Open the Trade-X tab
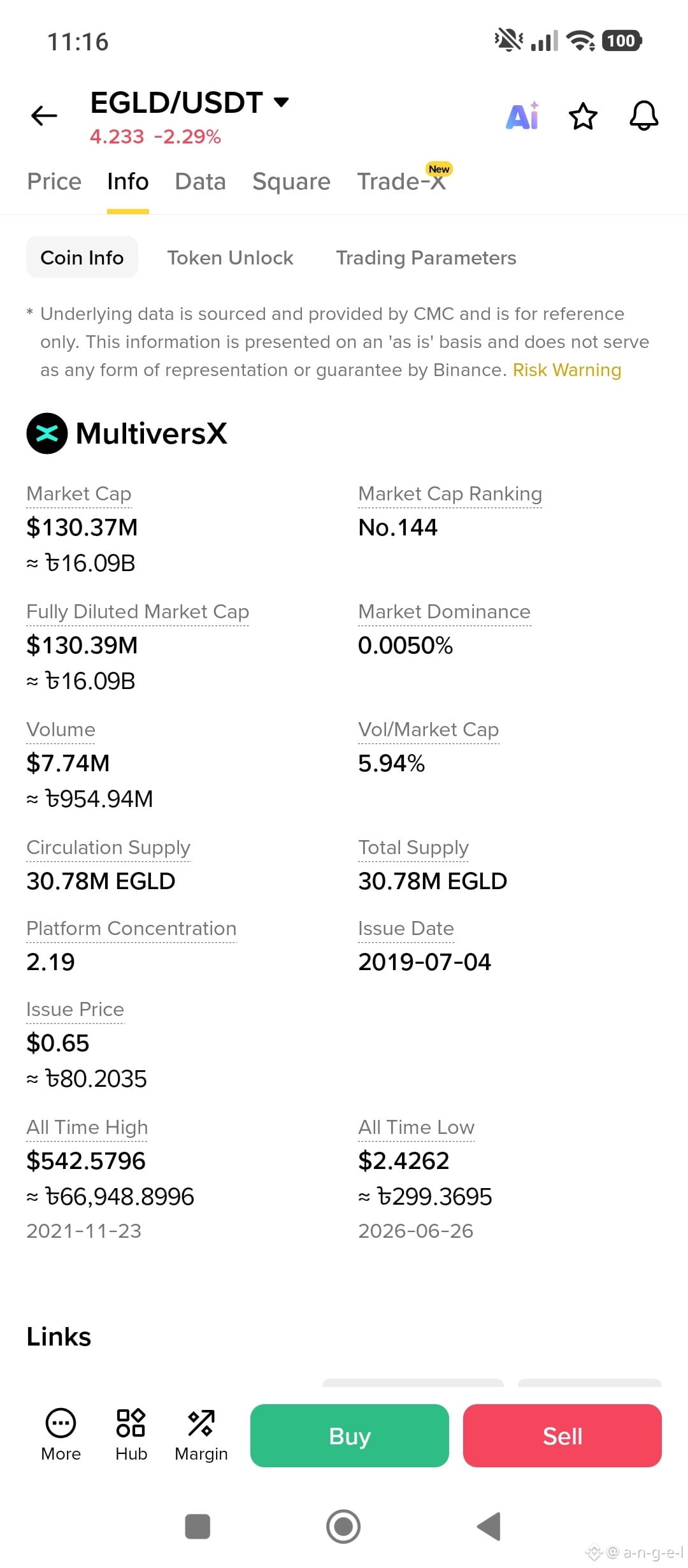The width and height of the screenshot is (688, 1568). click(x=401, y=182)
